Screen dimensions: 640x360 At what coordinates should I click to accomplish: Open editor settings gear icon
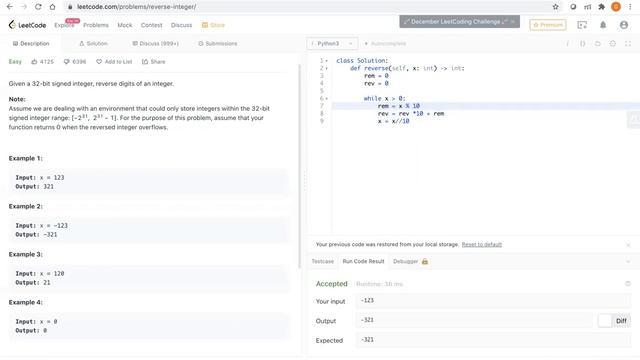coord(613,43)
